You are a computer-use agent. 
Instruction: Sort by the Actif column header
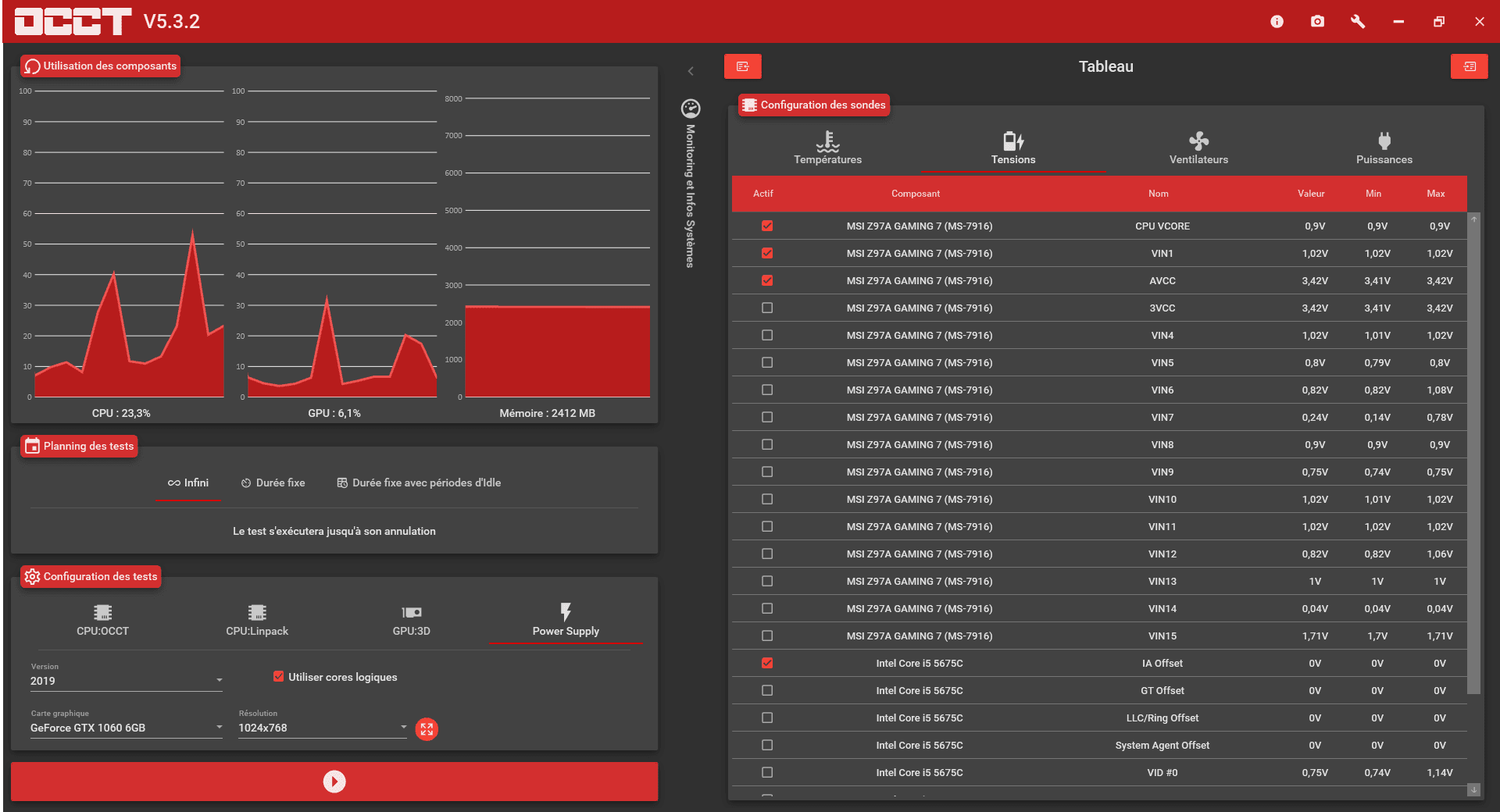coord(763,194)
